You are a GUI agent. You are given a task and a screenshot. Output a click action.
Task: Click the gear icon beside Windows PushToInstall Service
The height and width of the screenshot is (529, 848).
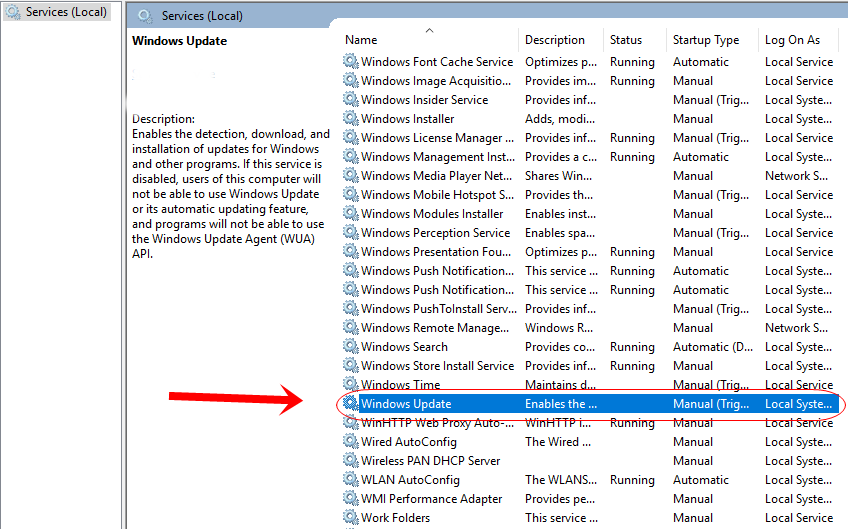350,308
